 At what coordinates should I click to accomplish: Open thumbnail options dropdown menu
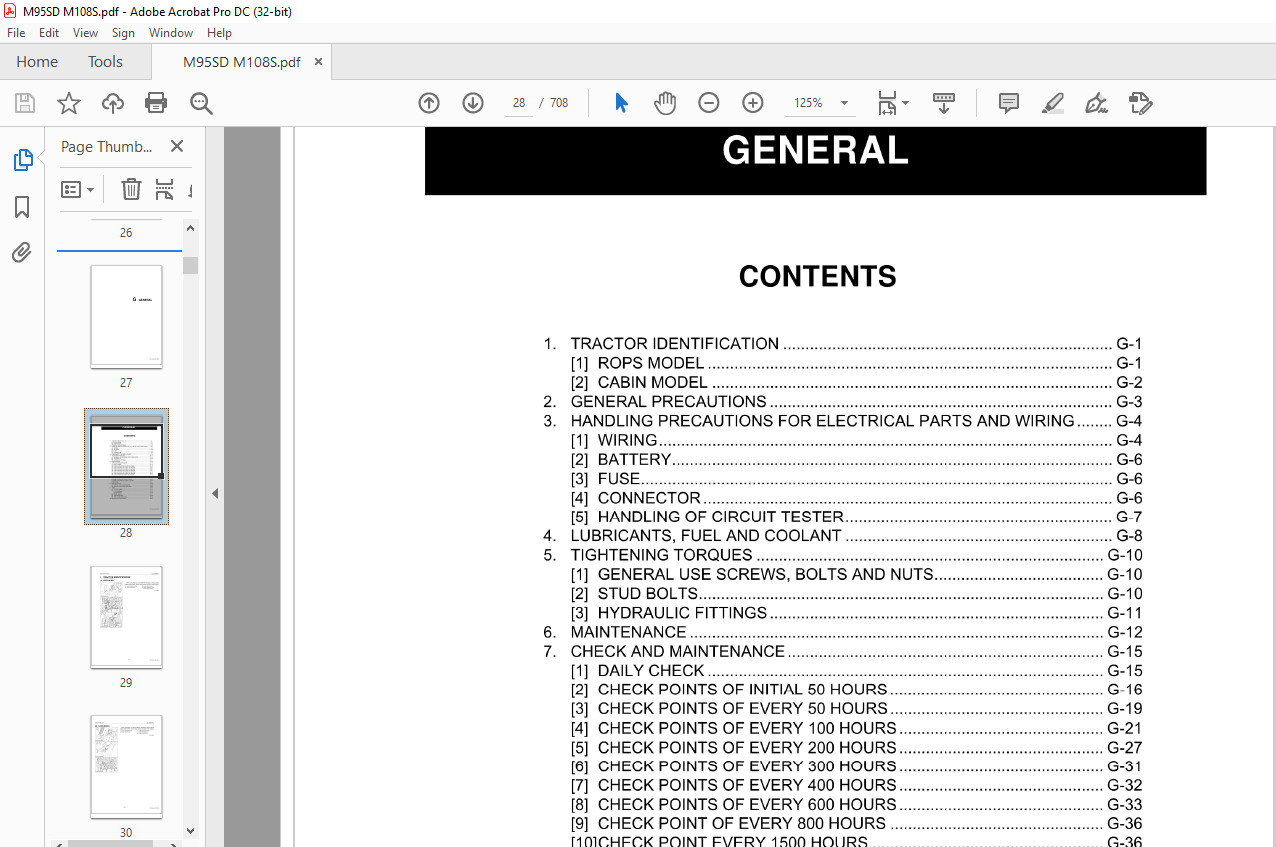click(x=77, y=189)
